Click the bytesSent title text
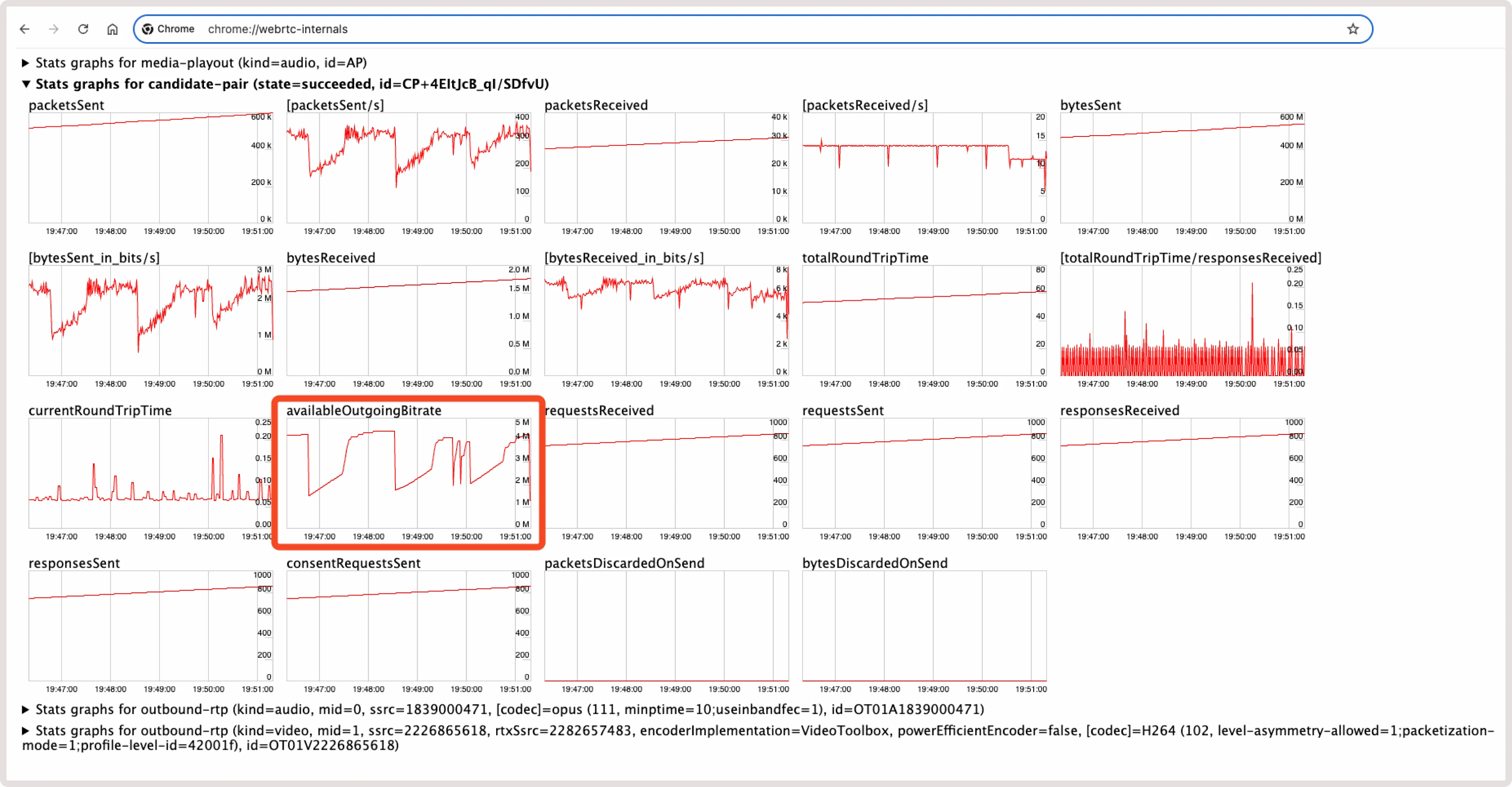 1091,105
